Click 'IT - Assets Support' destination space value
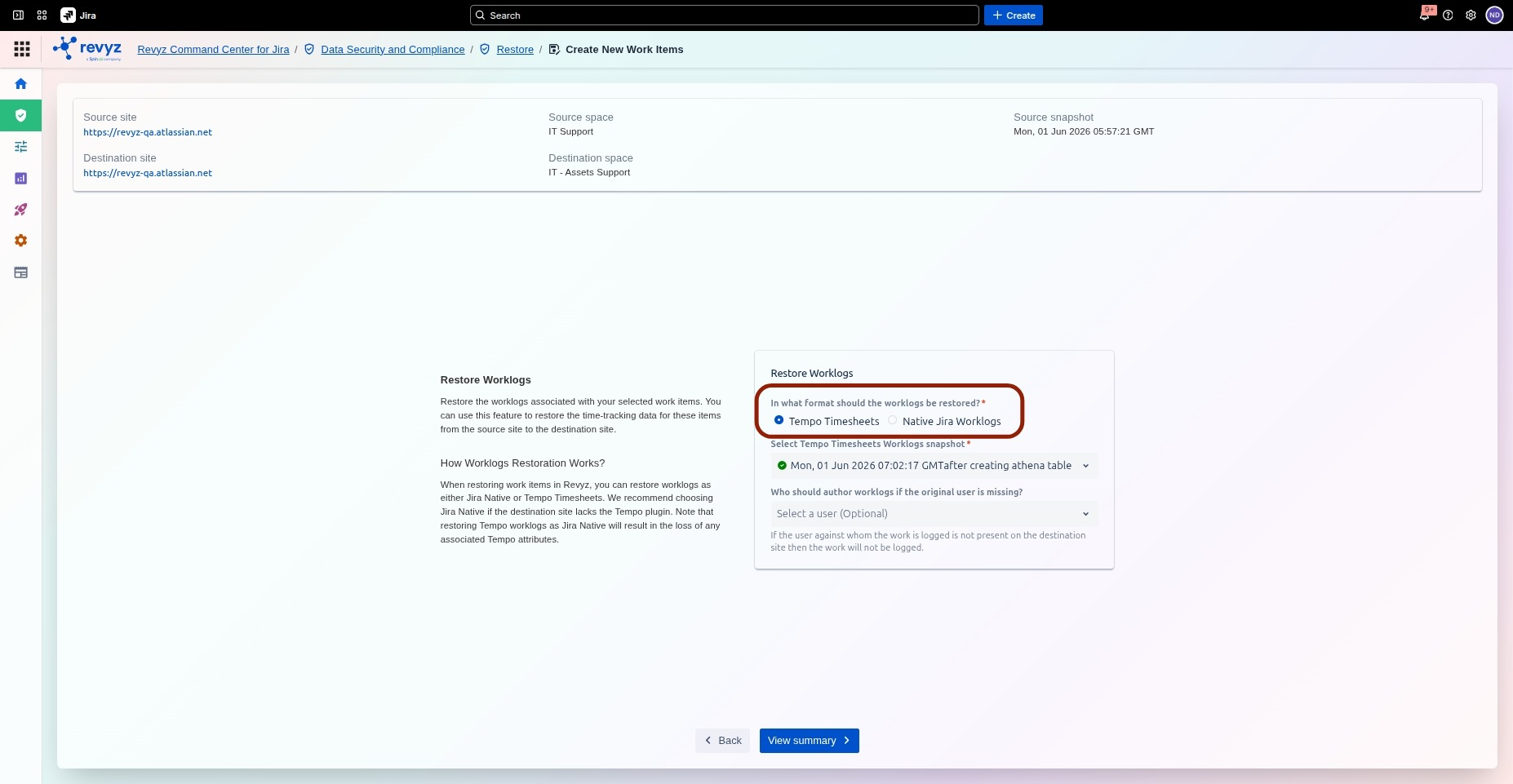This screenshot has width=1513, height=784. pyautogui.click(x=589, y=172)
